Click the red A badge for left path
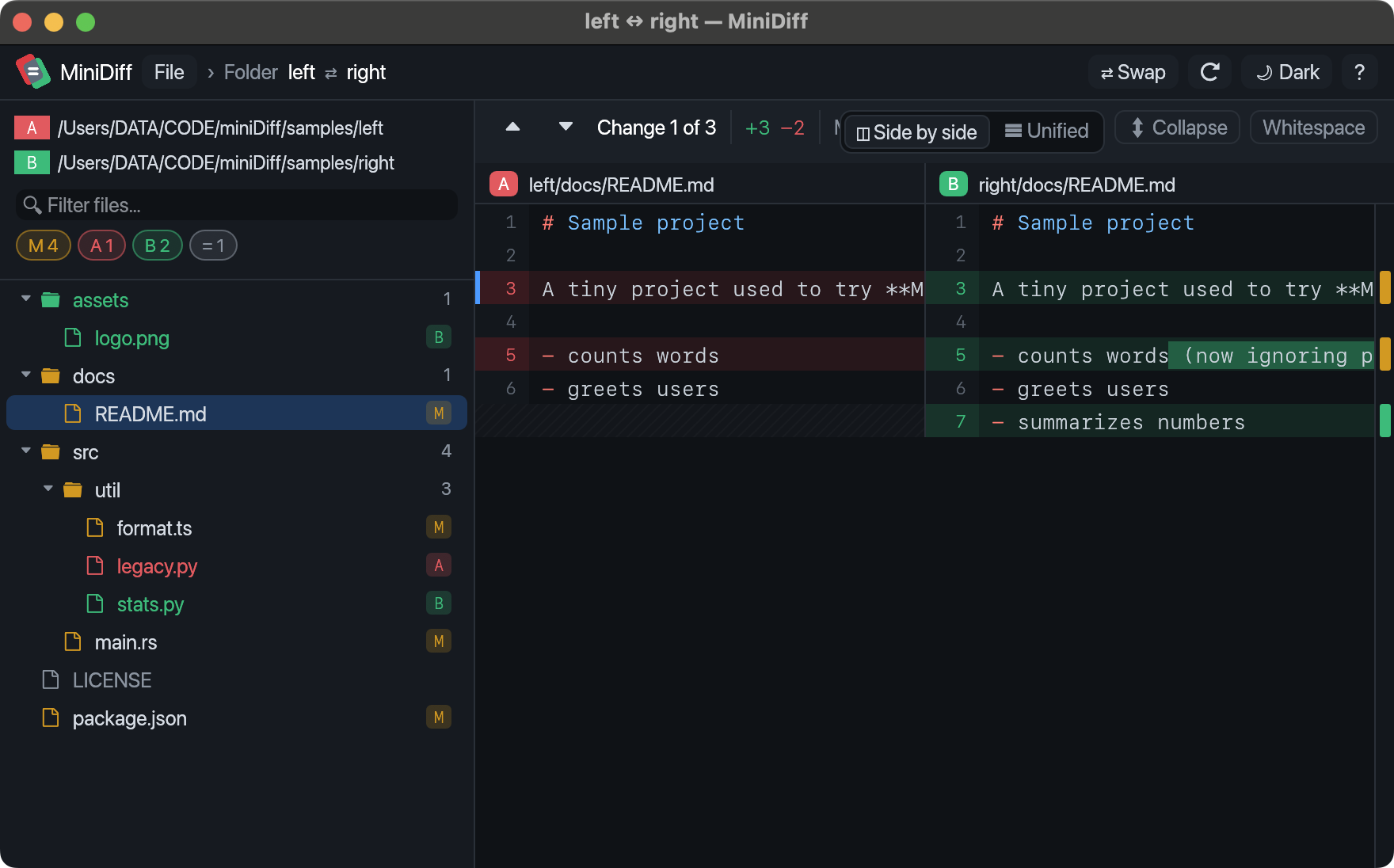The image size is (1394, 868). coord(32,128)
